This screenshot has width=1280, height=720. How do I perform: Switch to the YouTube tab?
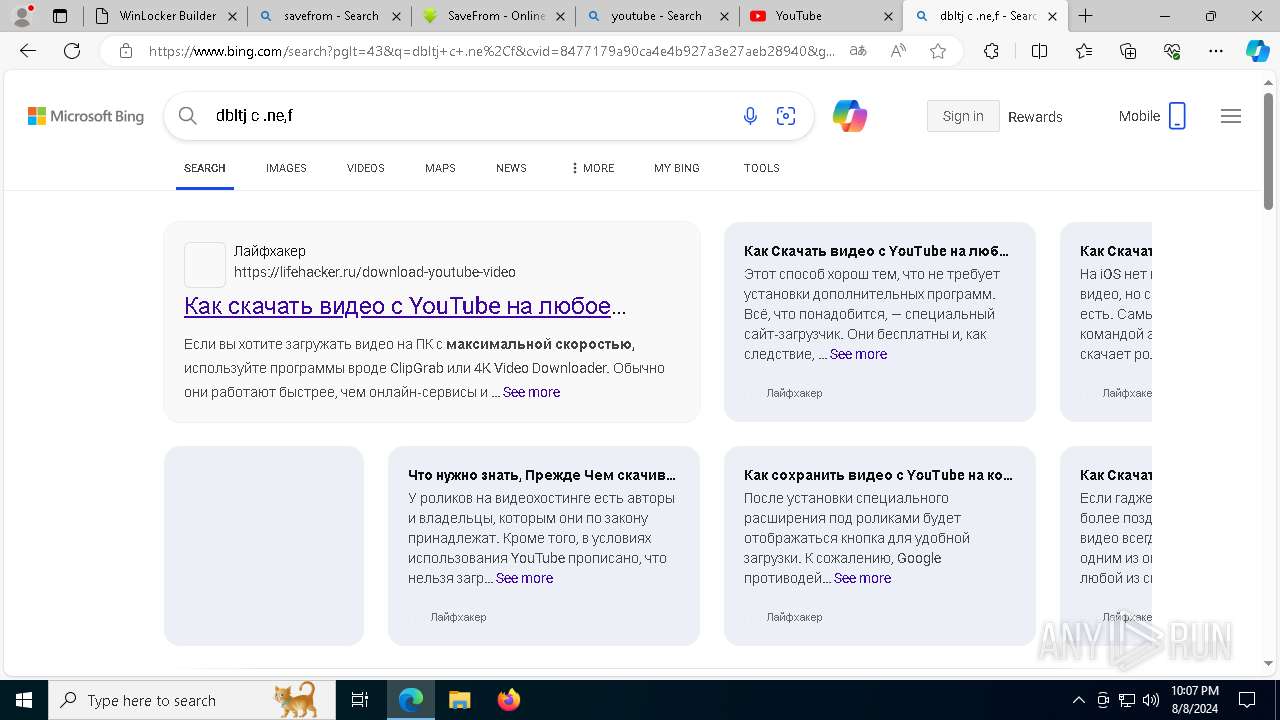(821, 16)
